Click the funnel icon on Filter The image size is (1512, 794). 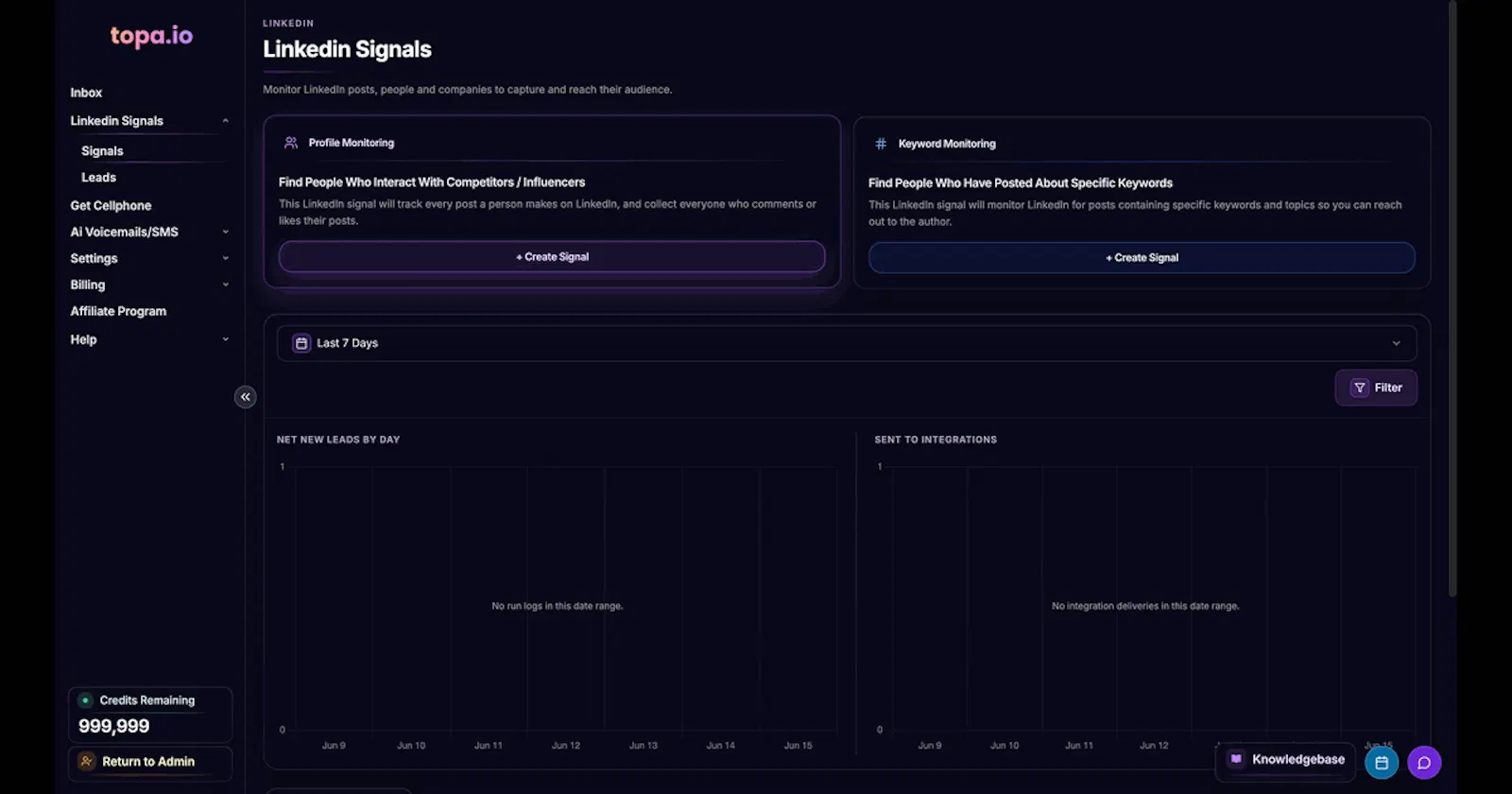tap(1360, 388)
